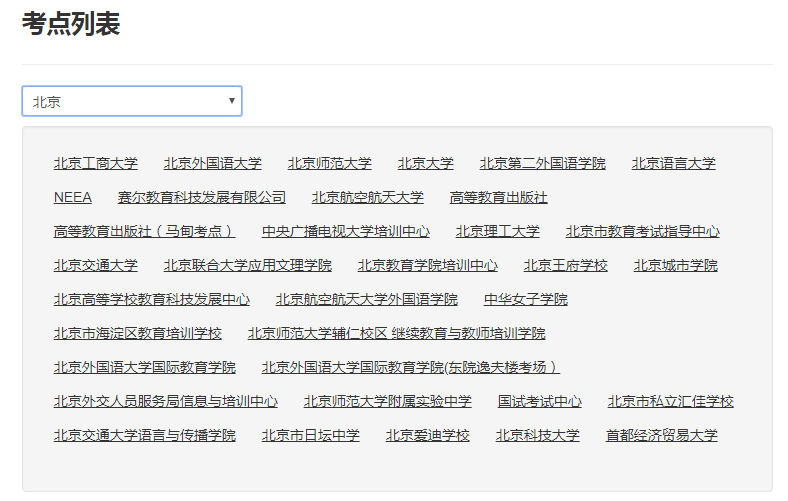Click the 北京大学 link
The height and width of the screenshot is (501, 788).
point(426,163)
